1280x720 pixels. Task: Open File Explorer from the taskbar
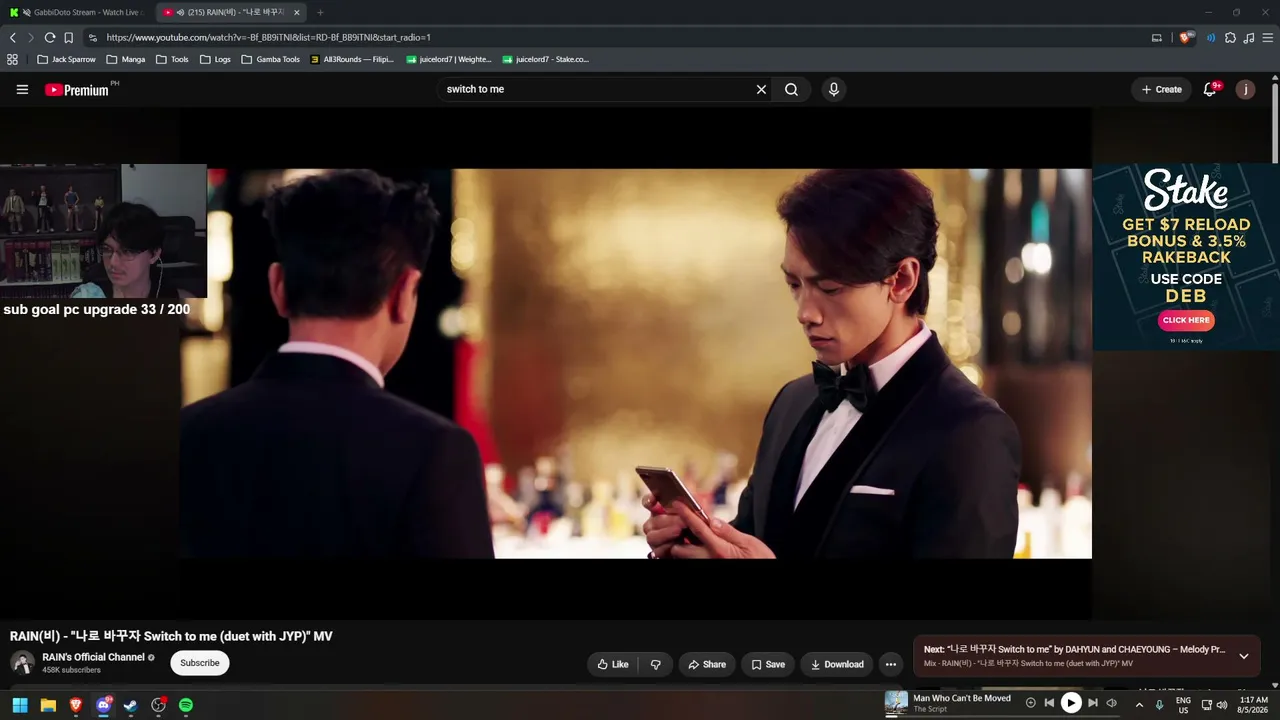point(48,705)
